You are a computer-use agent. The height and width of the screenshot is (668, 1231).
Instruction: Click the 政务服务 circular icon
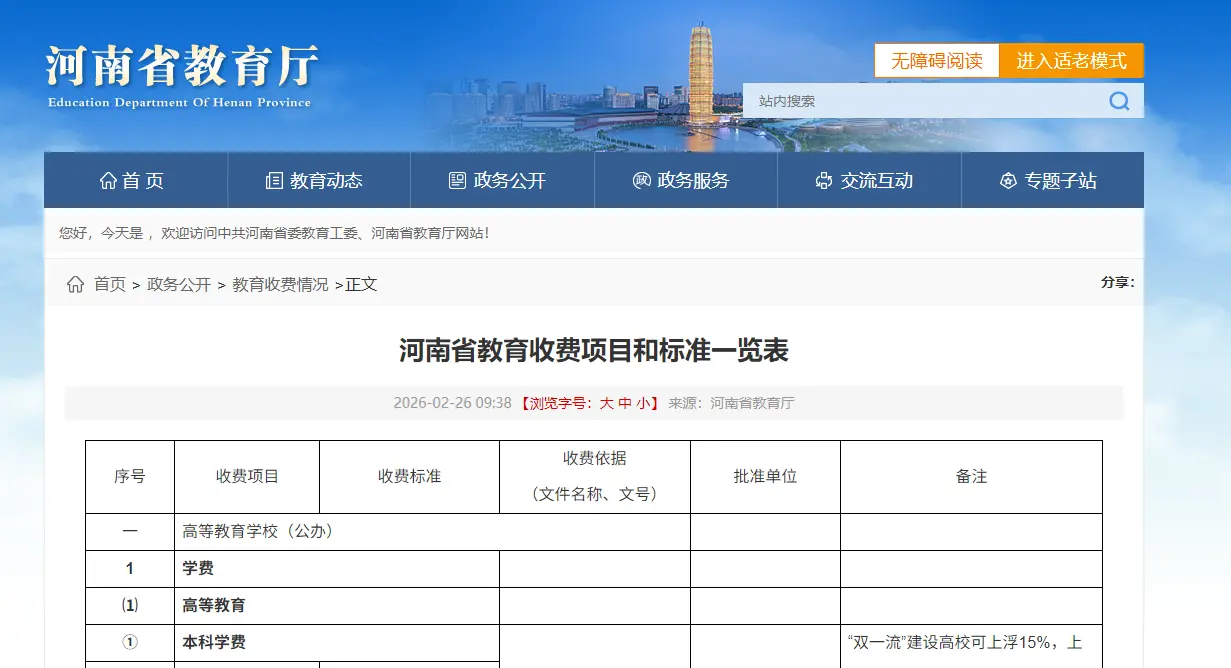(x=641, y=181)
